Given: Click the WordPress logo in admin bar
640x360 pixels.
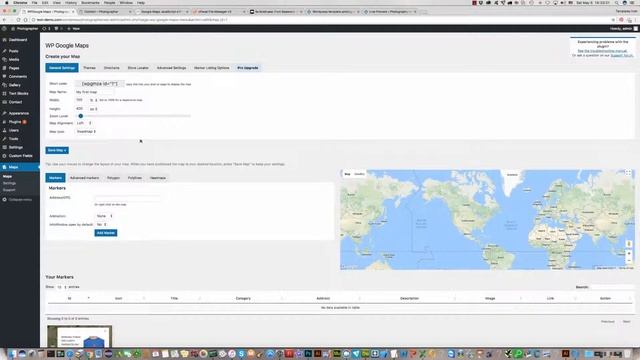Looking at the screenshot, I should click(4, 29).
